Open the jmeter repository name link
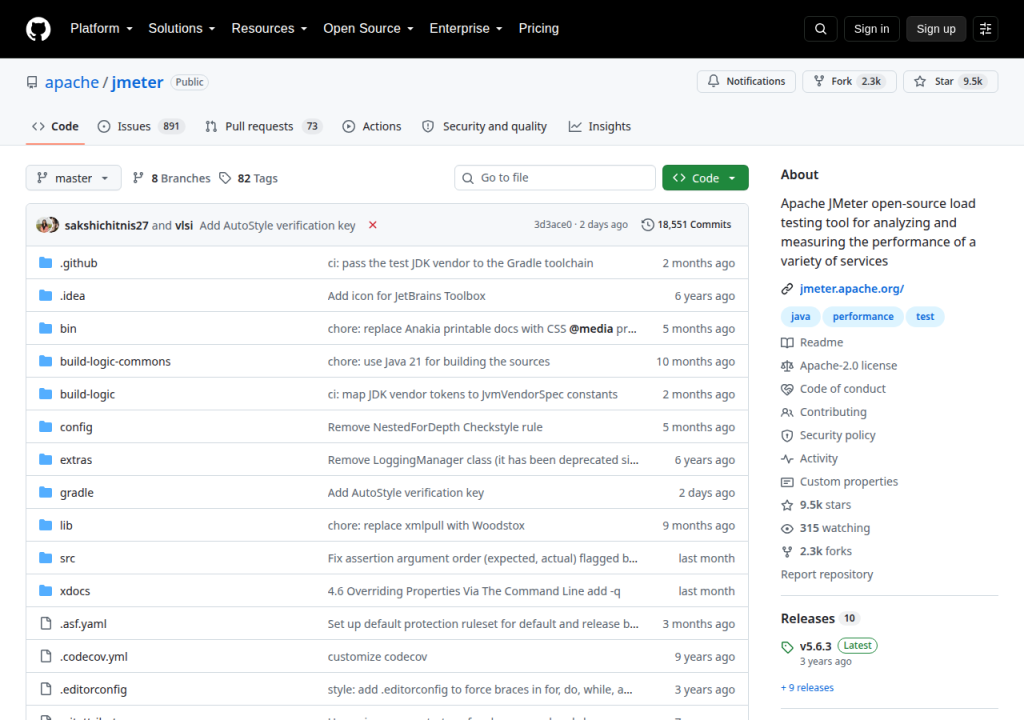The width and height of the screenshot is (1024, 720). pos(137,82)
